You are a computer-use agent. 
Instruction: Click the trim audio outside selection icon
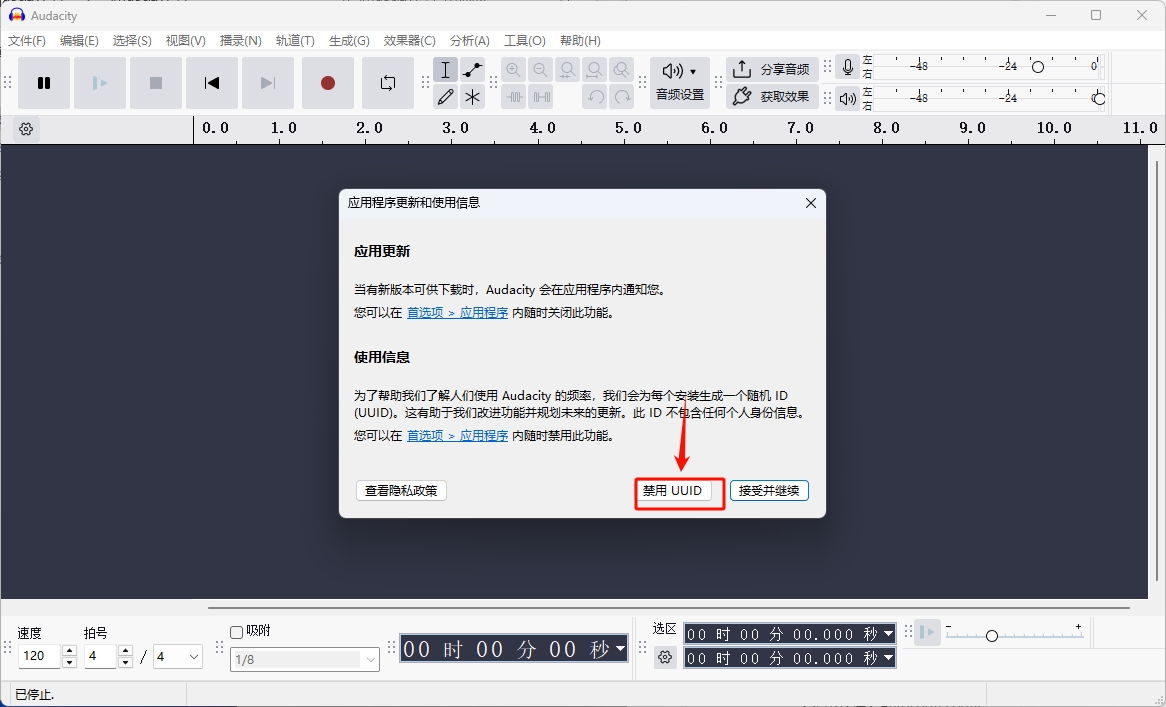point(514,96)
